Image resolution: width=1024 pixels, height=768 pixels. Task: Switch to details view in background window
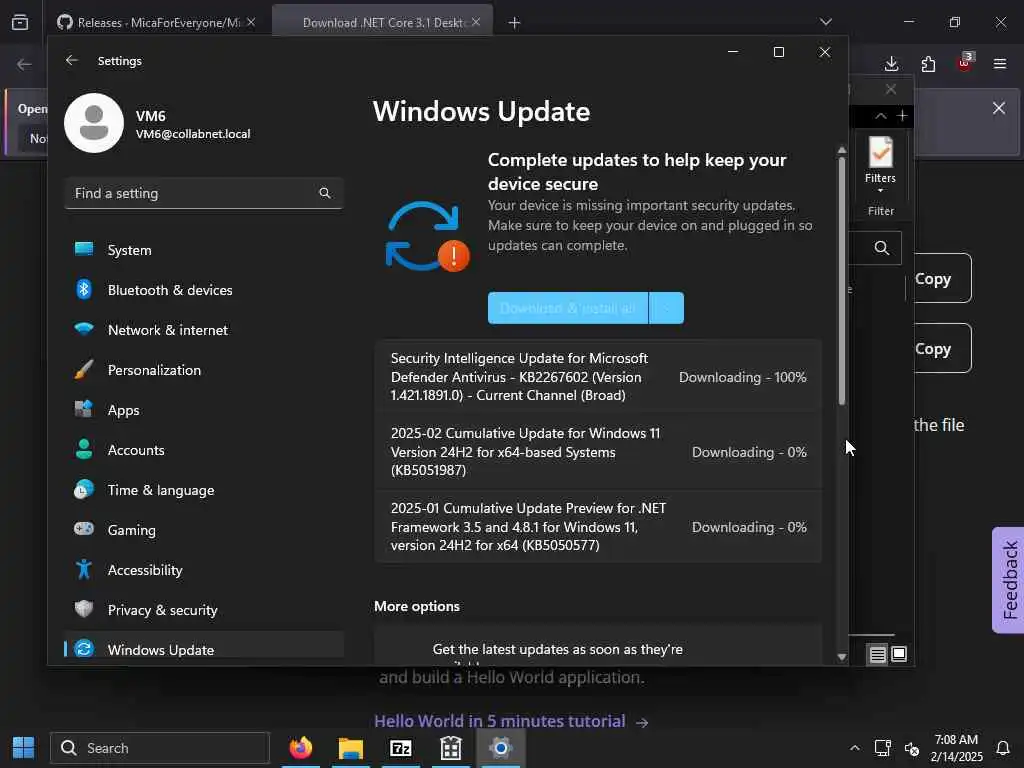click(878, 654)
